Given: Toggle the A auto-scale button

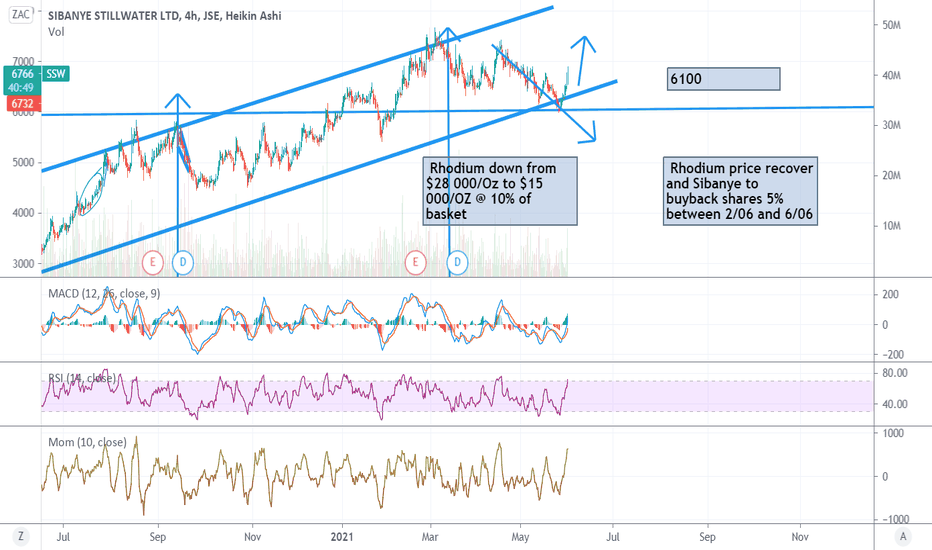Looking at the screenshot, I should click(x=903, y=536).
